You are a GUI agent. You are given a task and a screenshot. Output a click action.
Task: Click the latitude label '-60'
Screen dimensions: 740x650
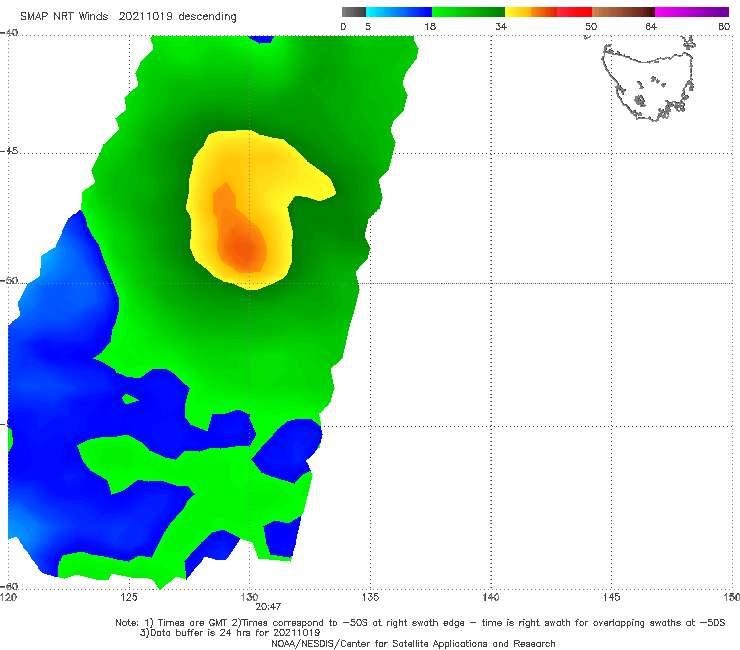9,586
